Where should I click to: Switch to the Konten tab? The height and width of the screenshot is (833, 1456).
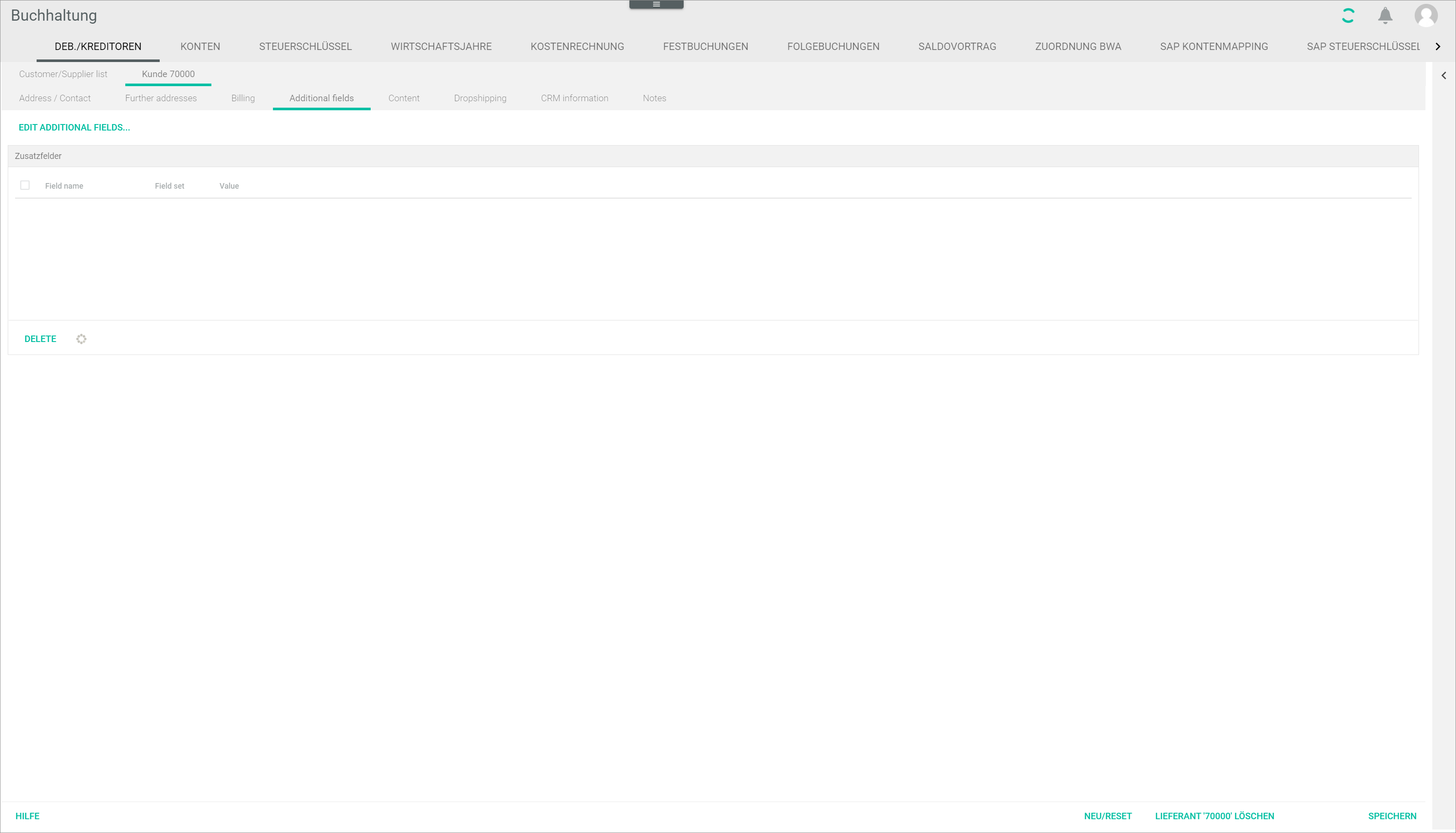pos(200,47)
